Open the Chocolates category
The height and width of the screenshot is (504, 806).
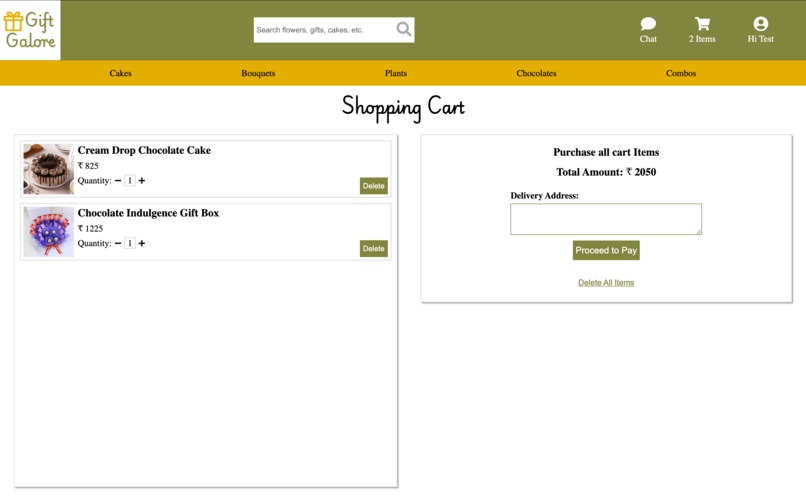coord(536,73)
